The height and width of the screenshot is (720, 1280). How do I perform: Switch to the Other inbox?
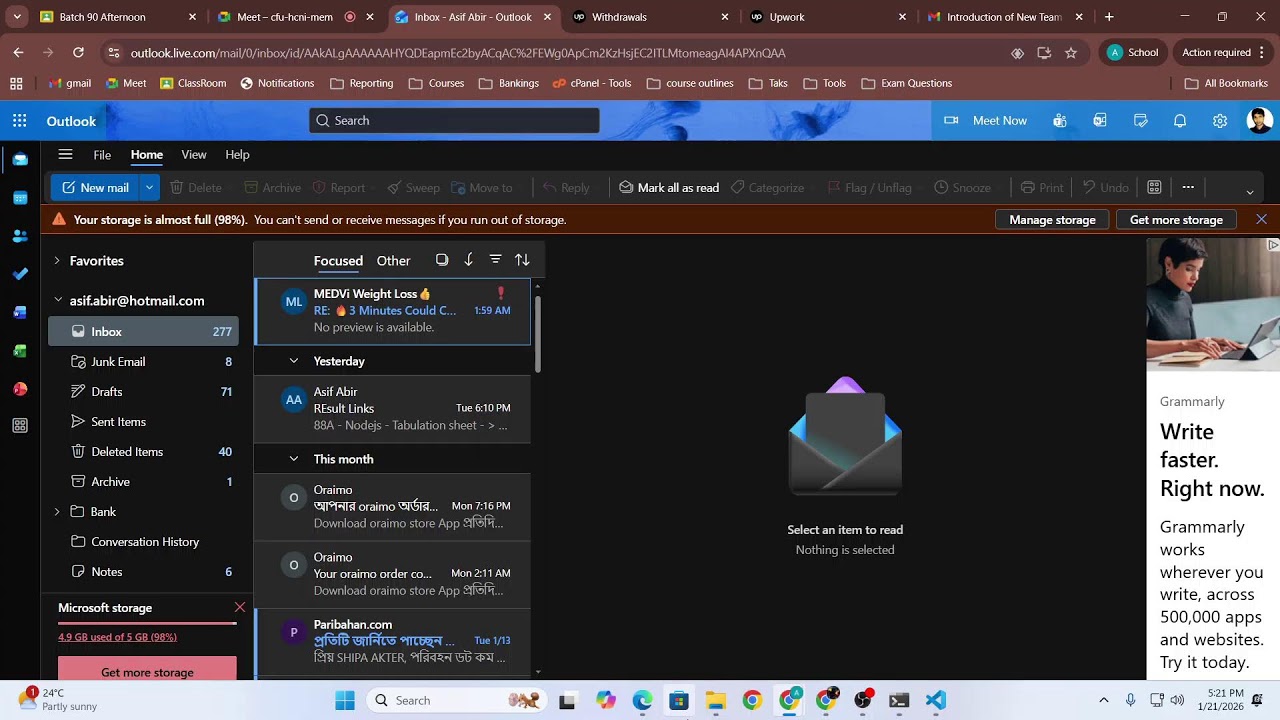(393, 261)
